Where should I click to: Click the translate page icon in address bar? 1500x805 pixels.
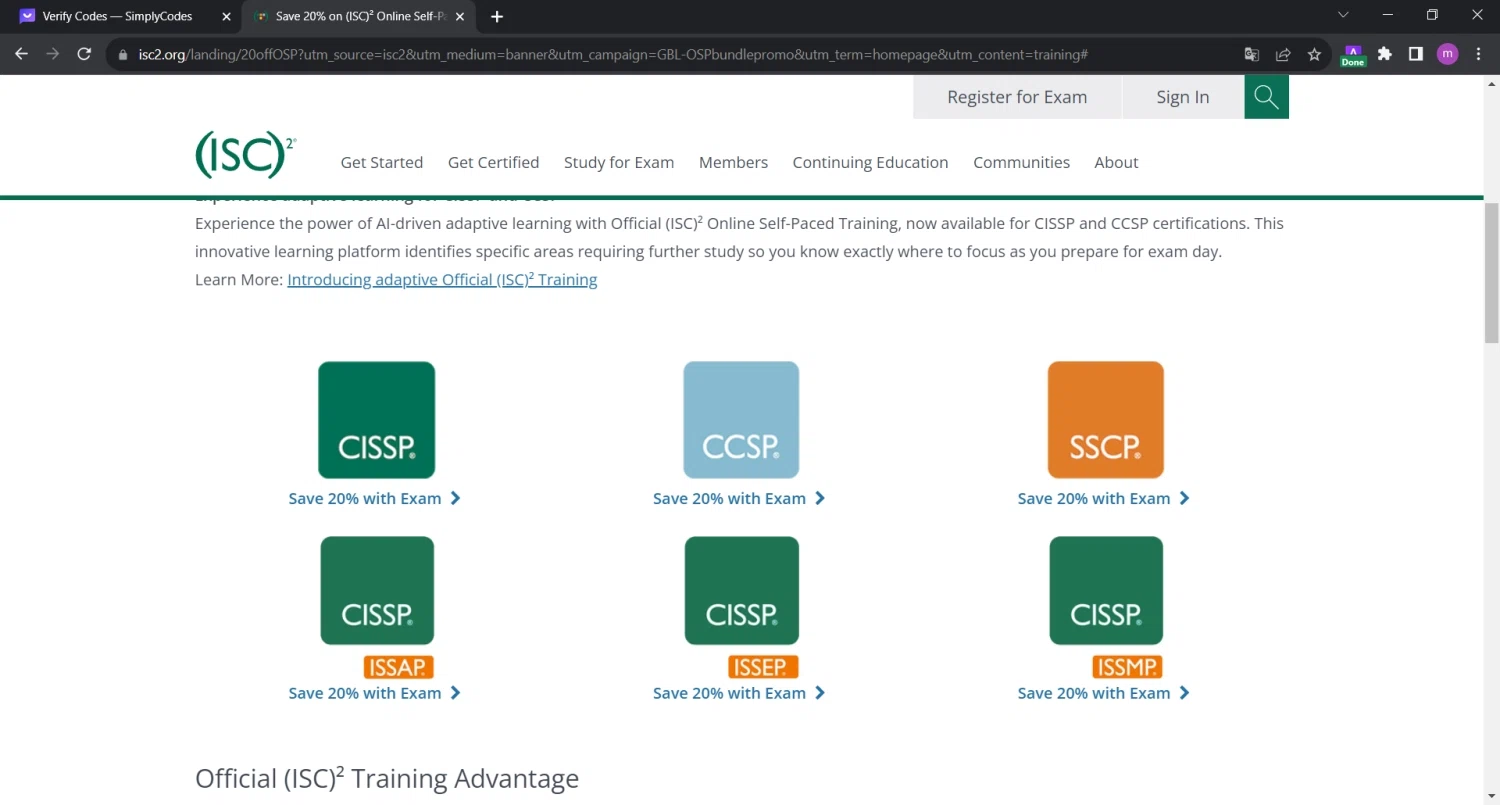click(x=1251, y=54)
